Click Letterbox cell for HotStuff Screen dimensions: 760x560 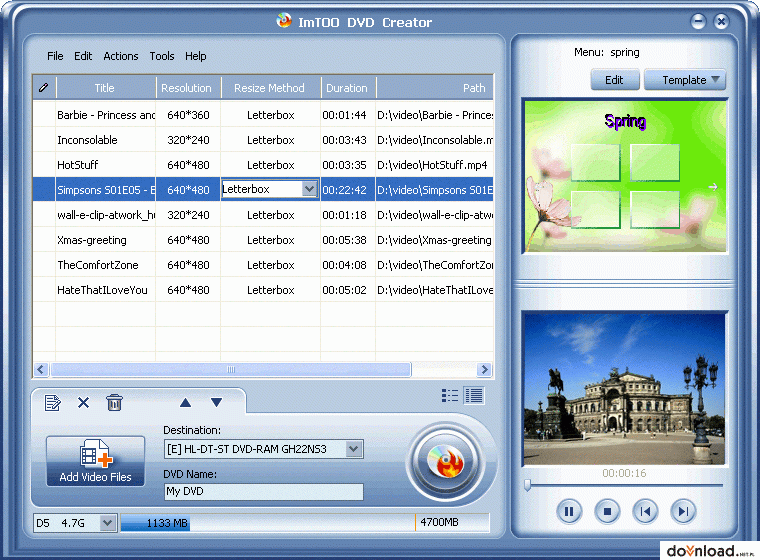coord(270,165)
